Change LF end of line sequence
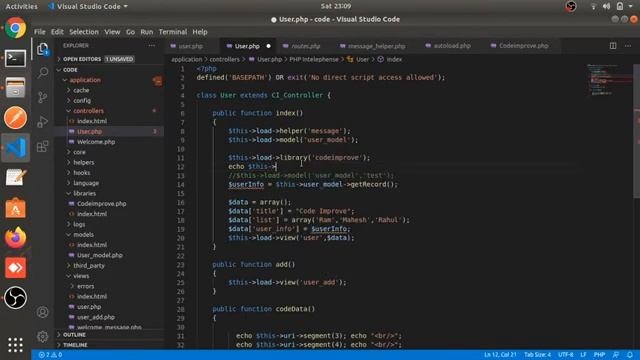This screenshot has height=360, width=640. [583, 355]
